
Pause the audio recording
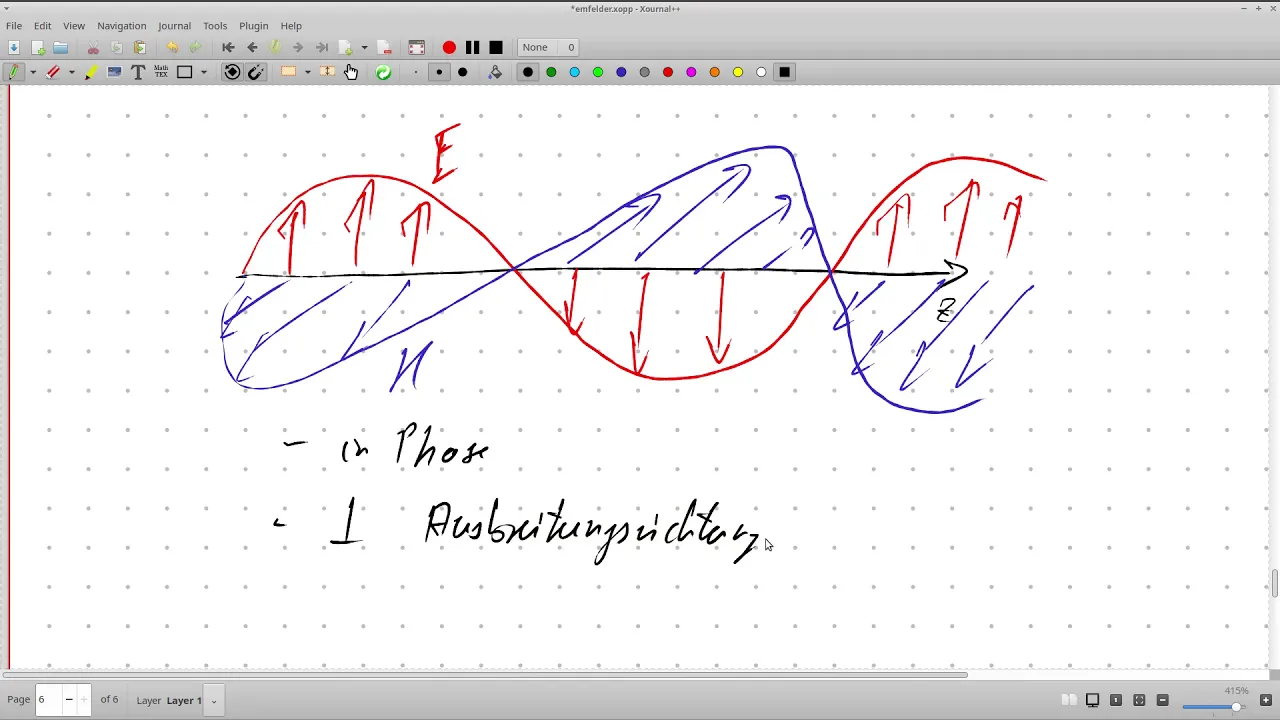tap(472, 47)
